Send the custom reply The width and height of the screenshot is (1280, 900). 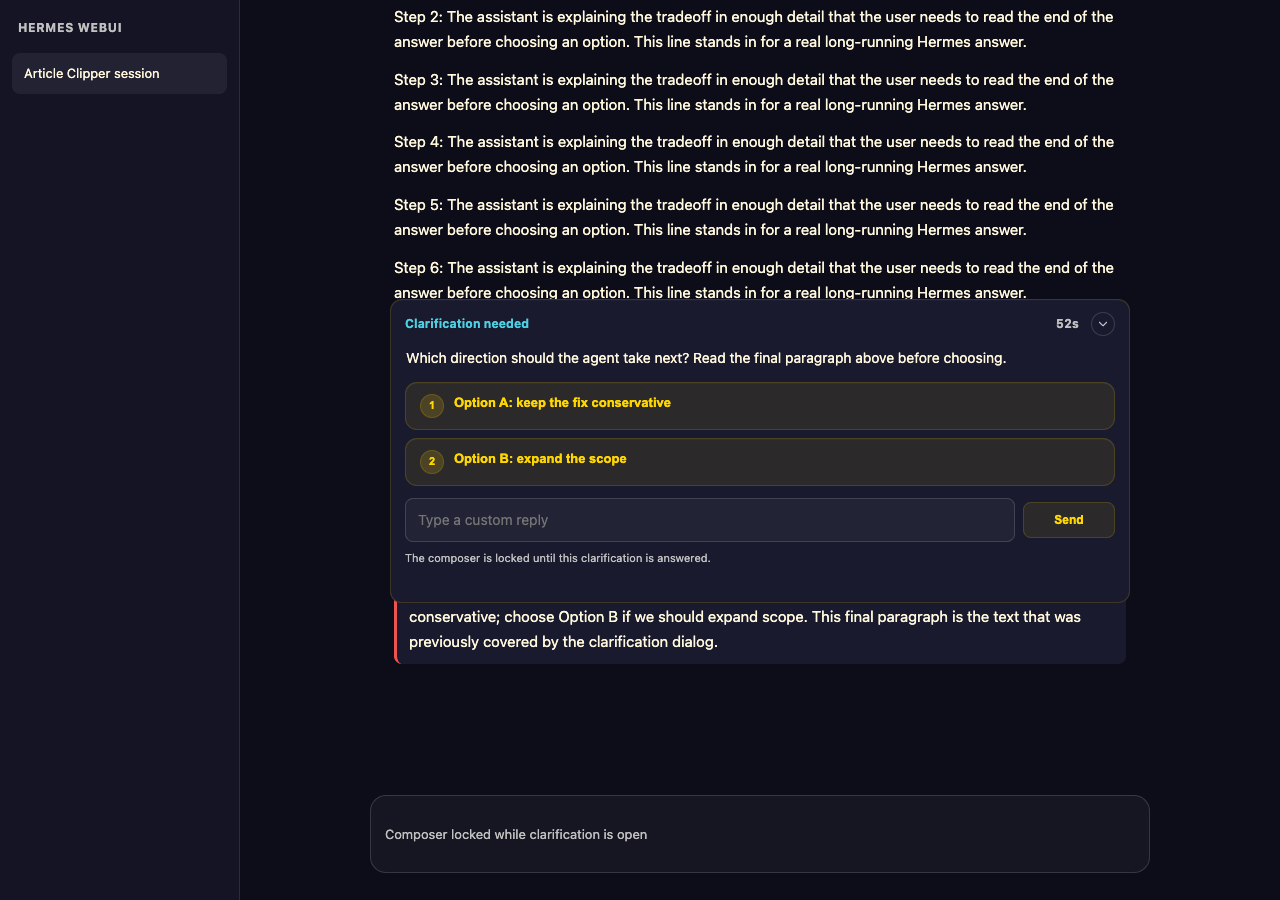pyautogui.click(x=1069, y=520)
